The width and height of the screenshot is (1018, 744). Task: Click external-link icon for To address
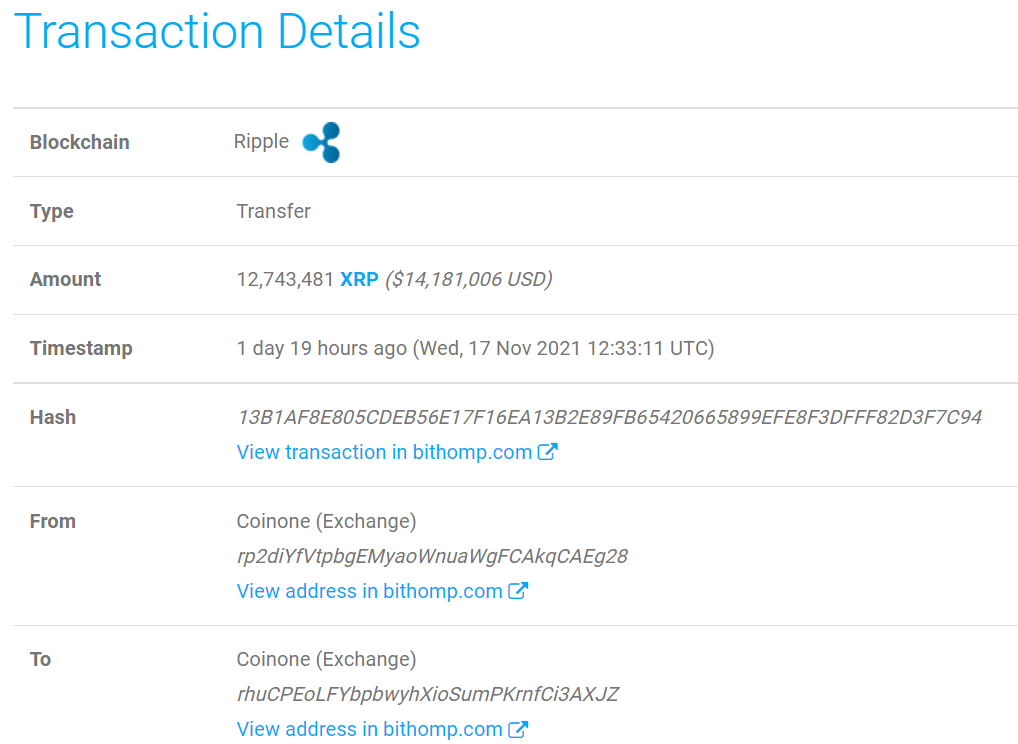518,729
